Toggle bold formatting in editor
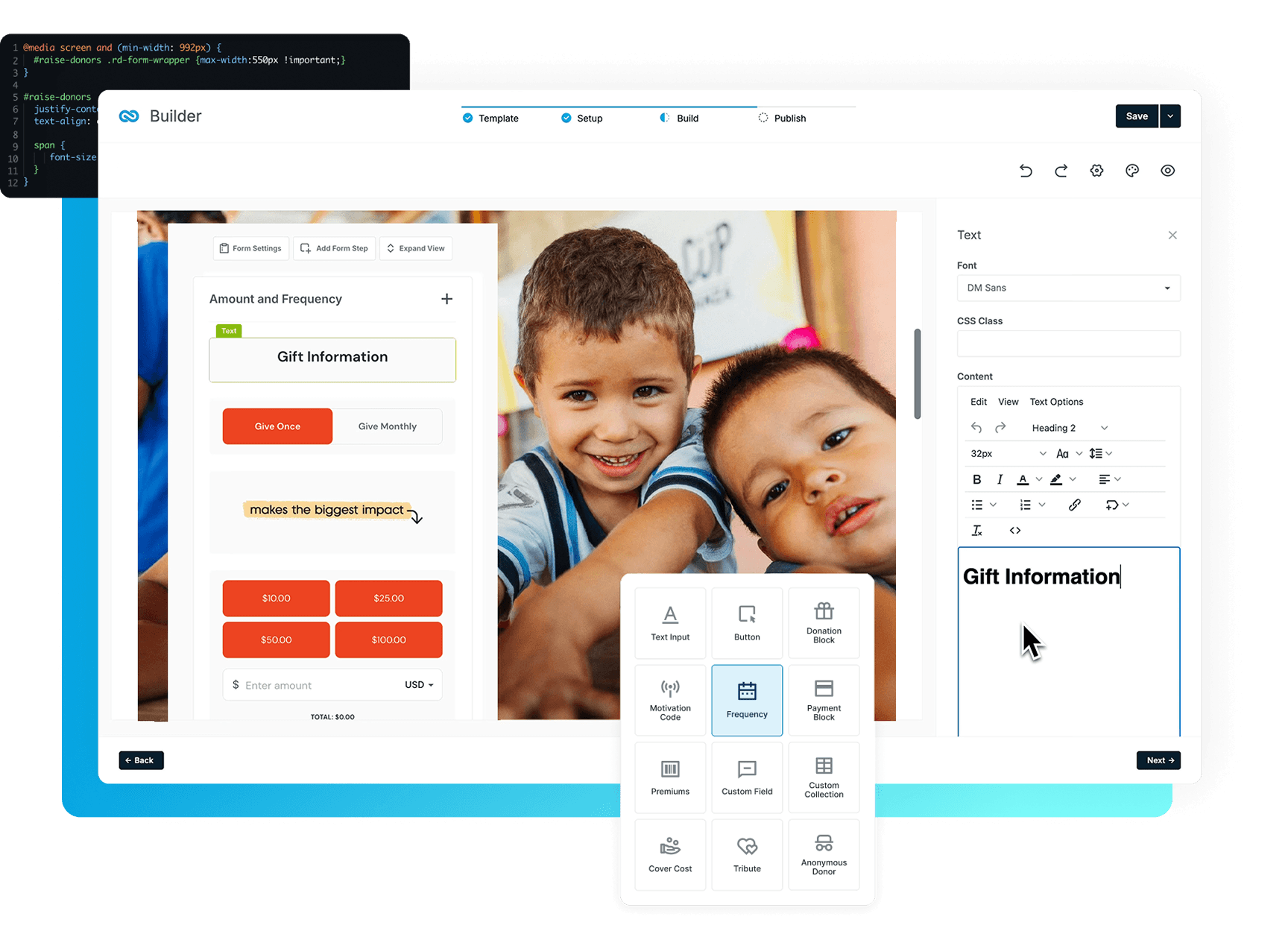The height and width of the screenshot is (925, 1288). [976, 479]
